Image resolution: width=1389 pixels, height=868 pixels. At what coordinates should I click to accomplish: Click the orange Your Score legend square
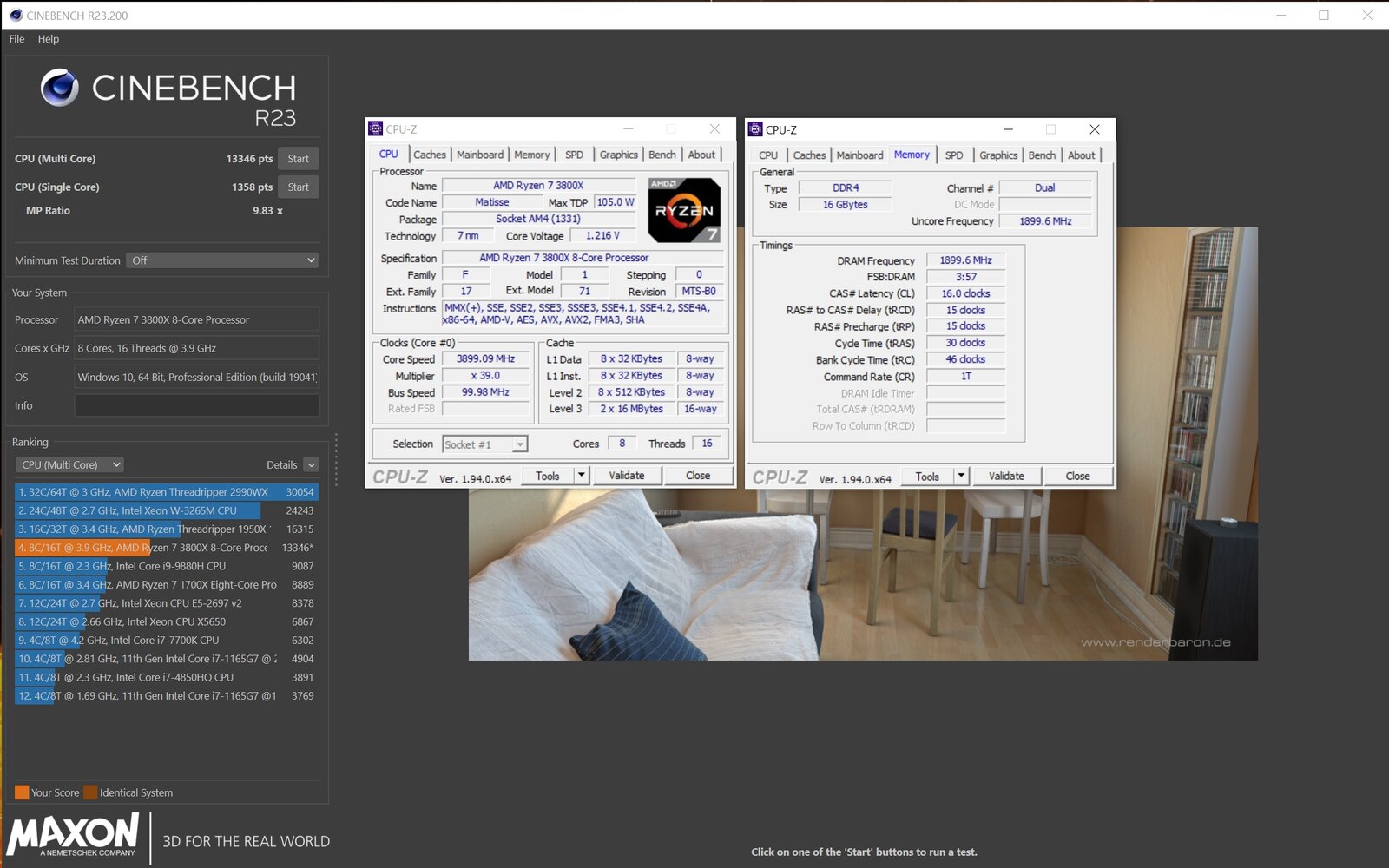pos(22,792)
